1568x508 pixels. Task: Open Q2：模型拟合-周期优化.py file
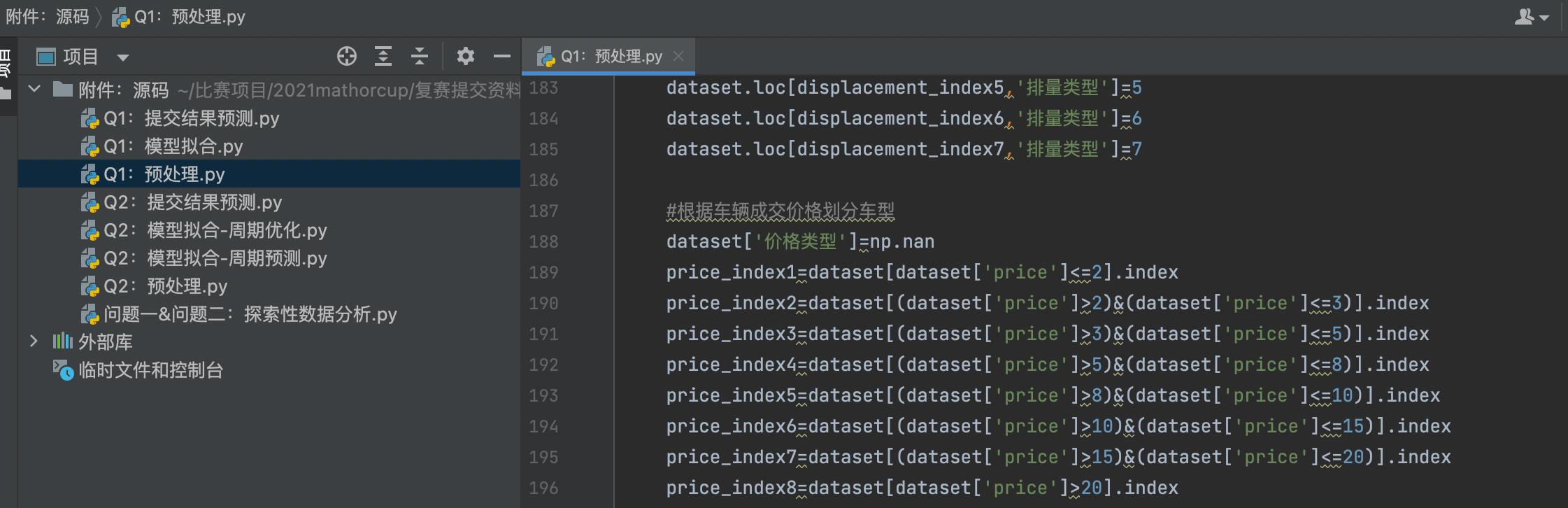click(215, 230)
